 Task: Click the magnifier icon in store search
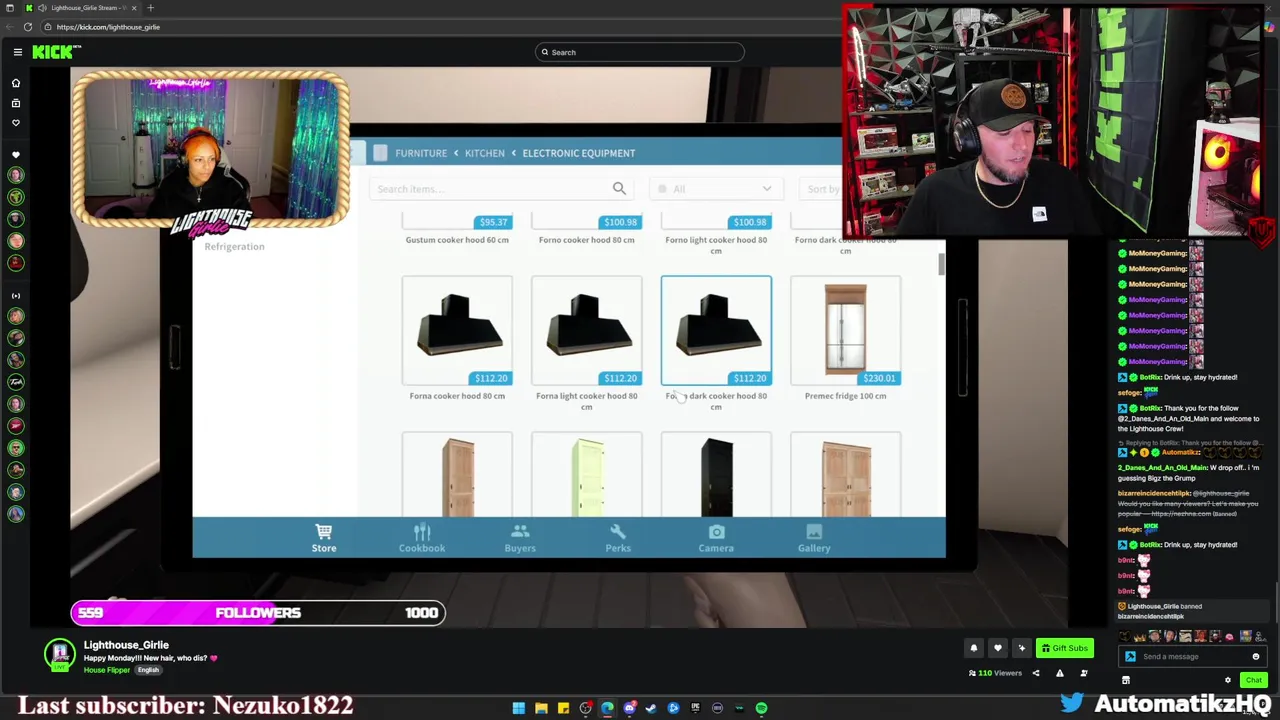tap(619, 188)
